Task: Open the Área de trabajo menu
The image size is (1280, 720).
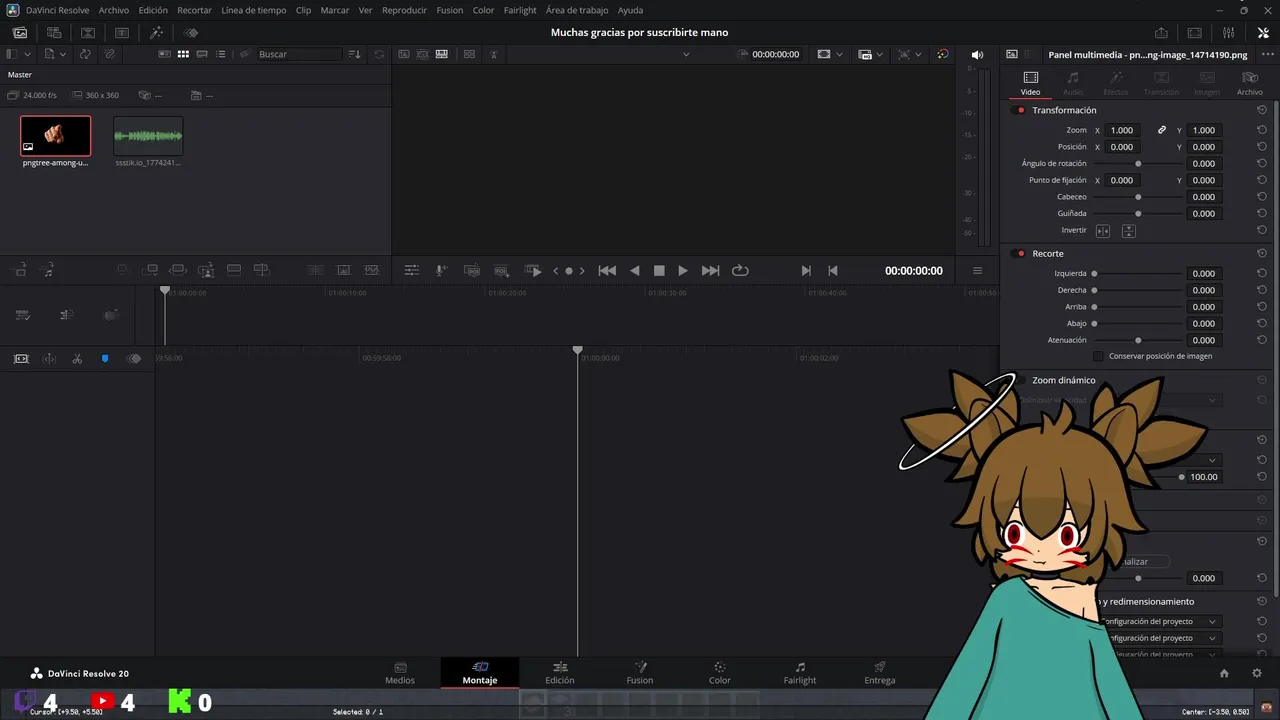Action: 577,10
